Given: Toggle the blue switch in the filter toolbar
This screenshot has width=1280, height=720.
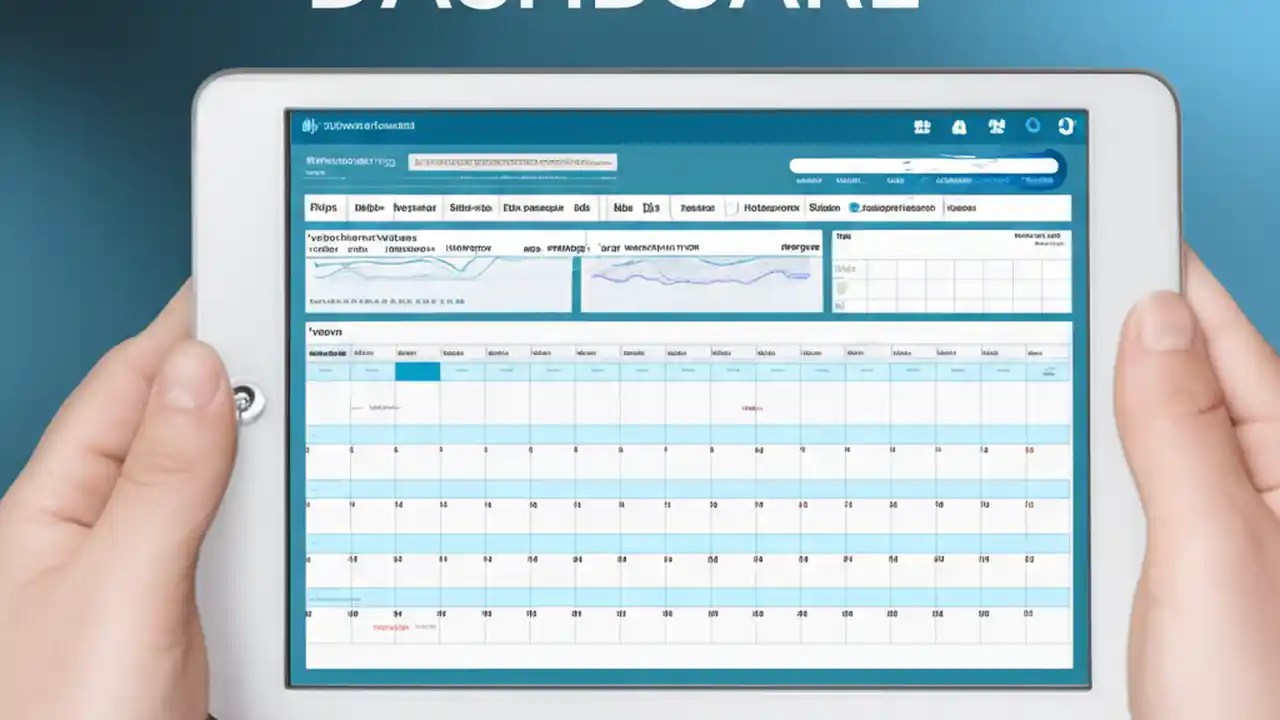Looking at the screenshot, I should click(x=855, y=207).
